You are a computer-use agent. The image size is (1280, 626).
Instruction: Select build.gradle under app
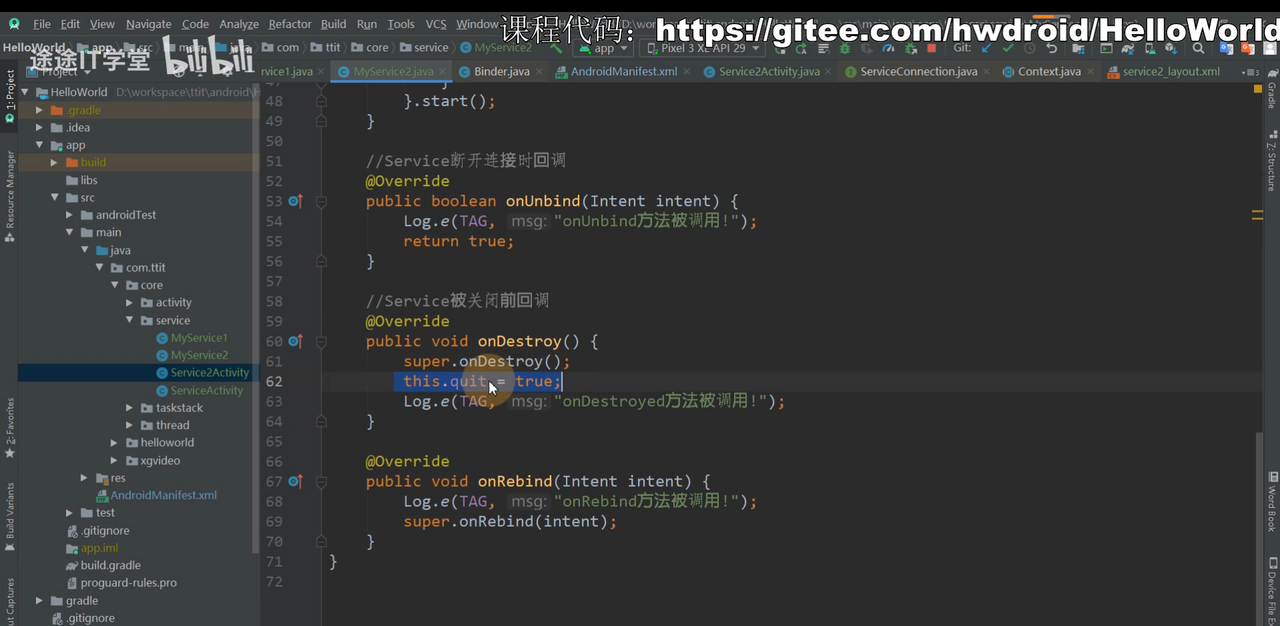tap(103, 565)
